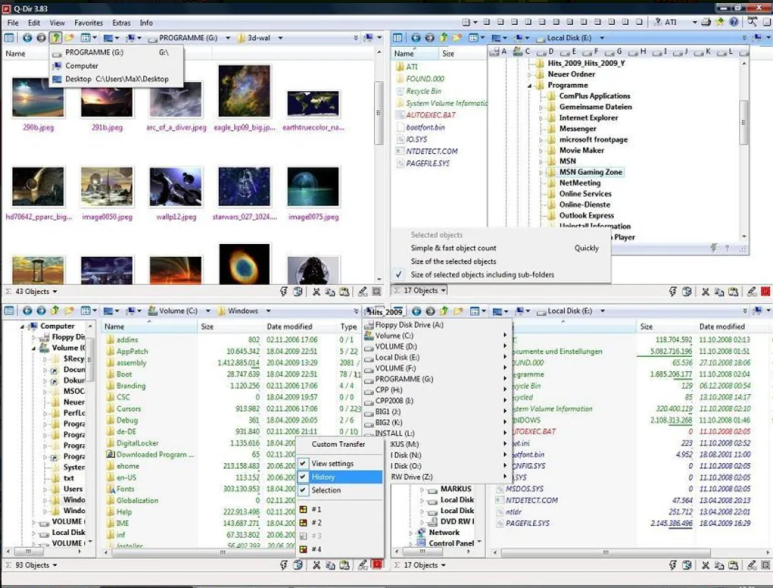This screenshot has width=773, height=588.
Task: Open the Edit menu
Action: [34, 23]
